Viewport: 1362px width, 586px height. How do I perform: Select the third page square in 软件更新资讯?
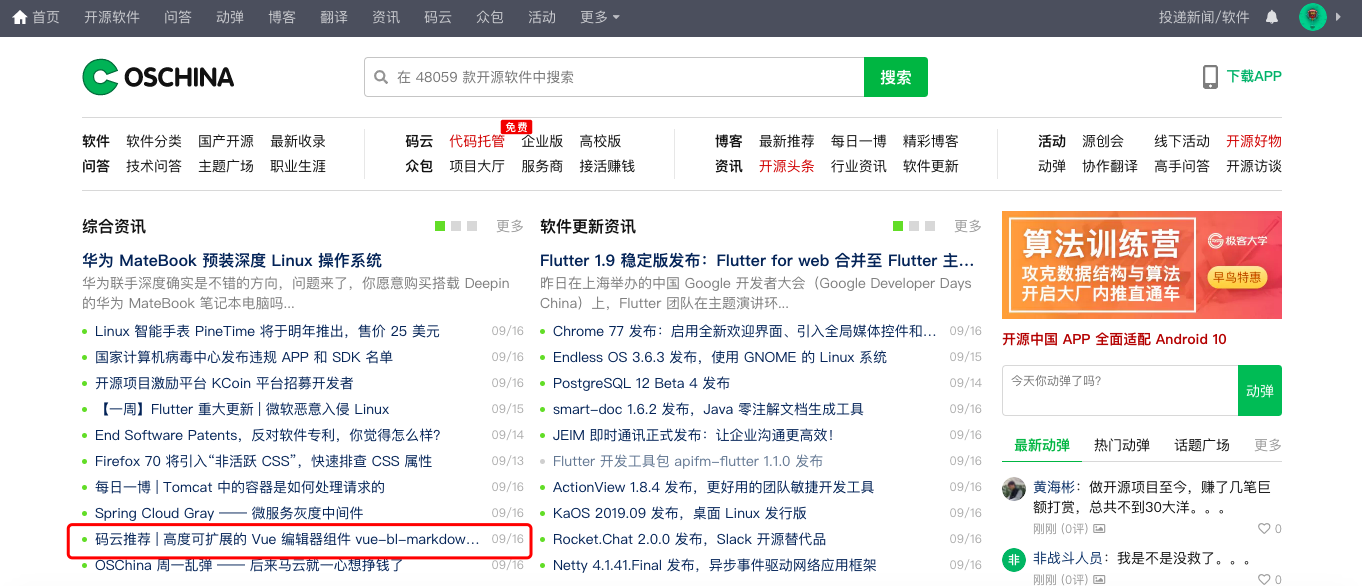click(x=931, y=226)
